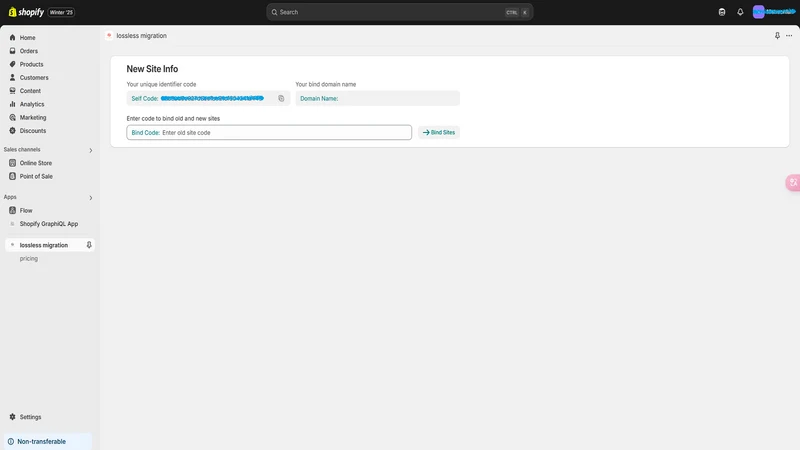
Task: Open Discounts page
Action: [33, 131]
